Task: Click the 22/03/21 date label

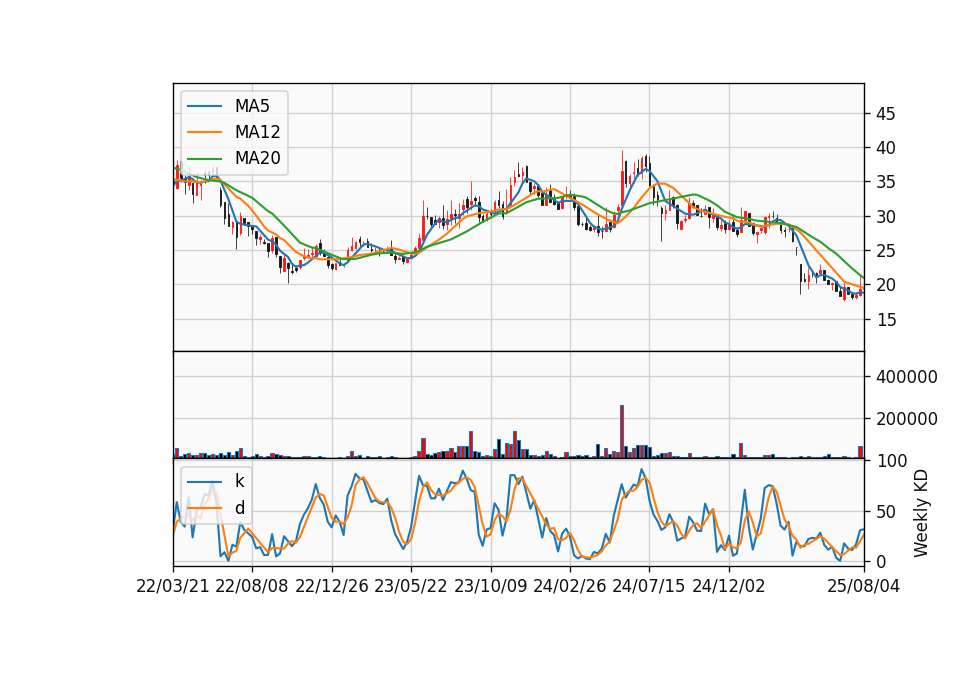Action: (173, 586)
